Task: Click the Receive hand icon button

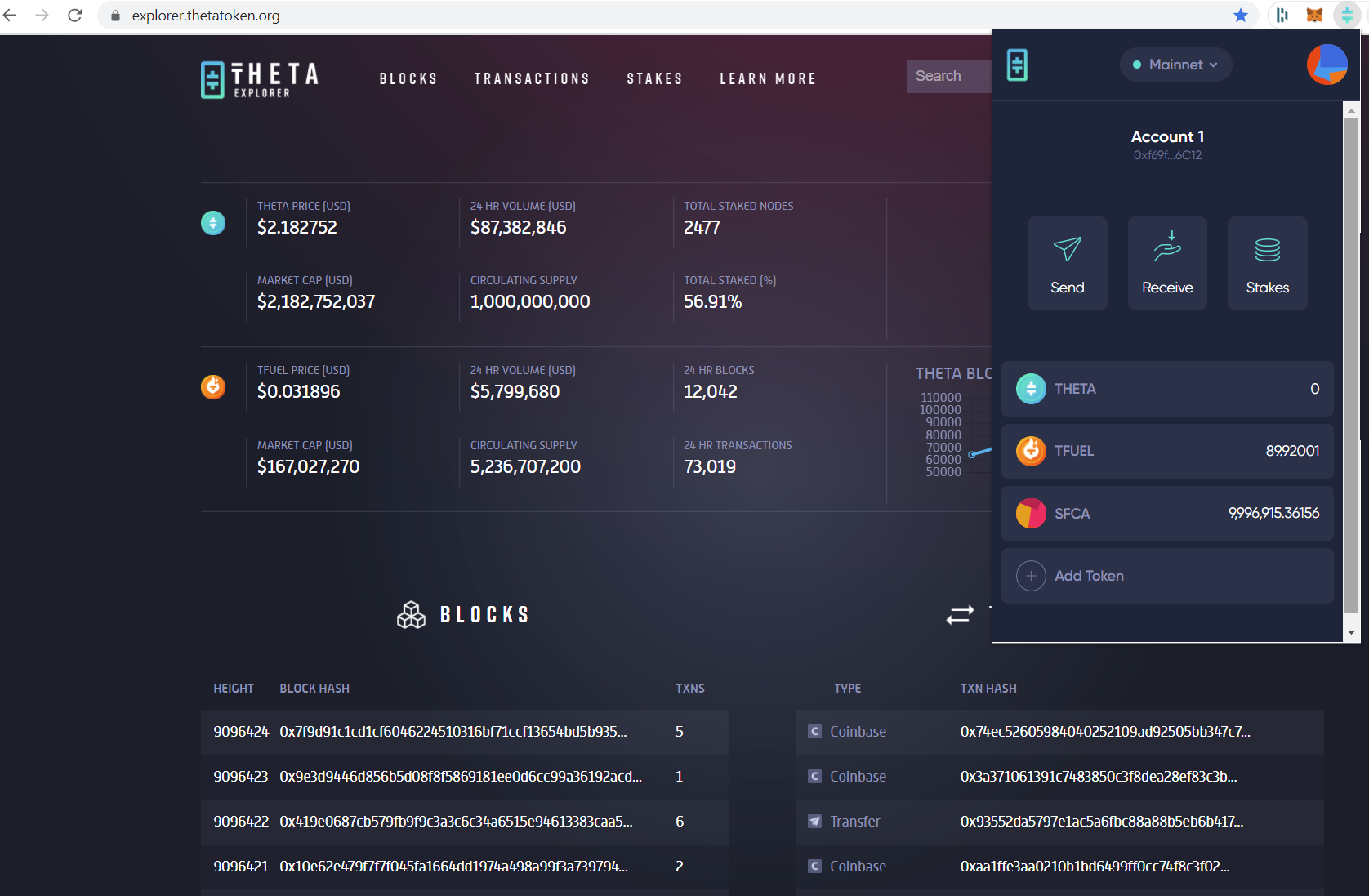Action: tap(1167, 263)
